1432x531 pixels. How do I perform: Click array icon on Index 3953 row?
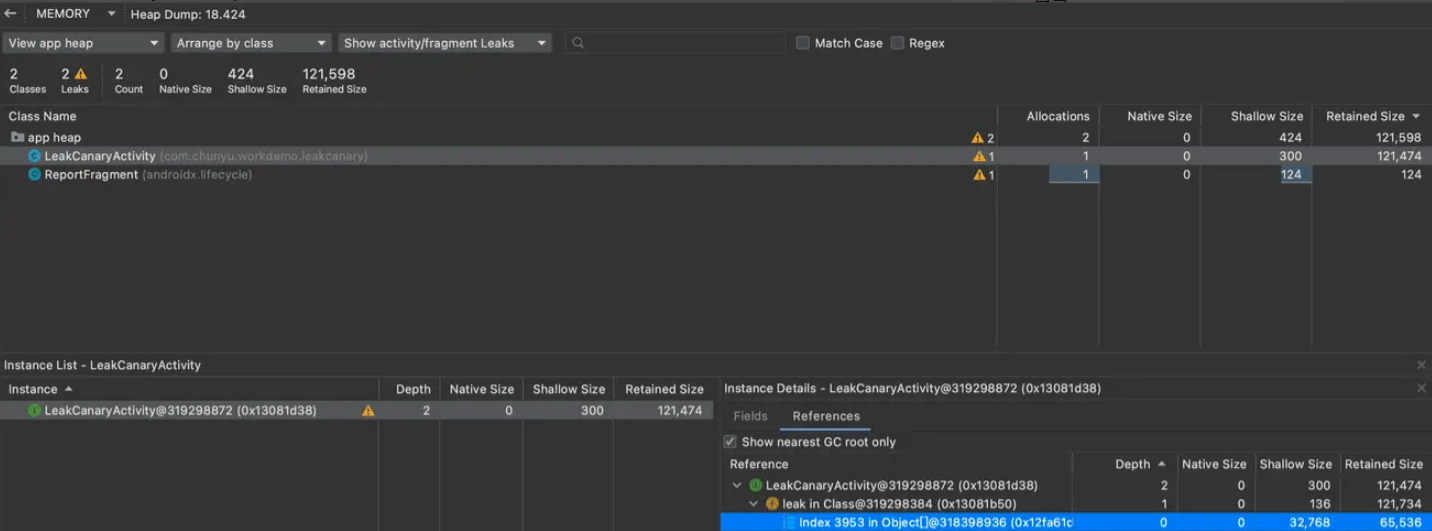click(789, 523)
